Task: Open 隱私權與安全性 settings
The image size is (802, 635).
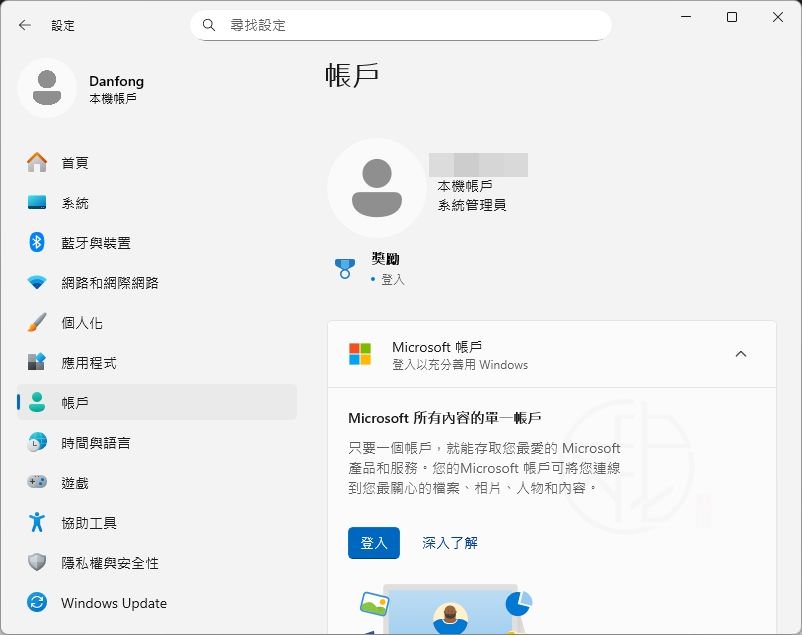Action: click(157, 562)
